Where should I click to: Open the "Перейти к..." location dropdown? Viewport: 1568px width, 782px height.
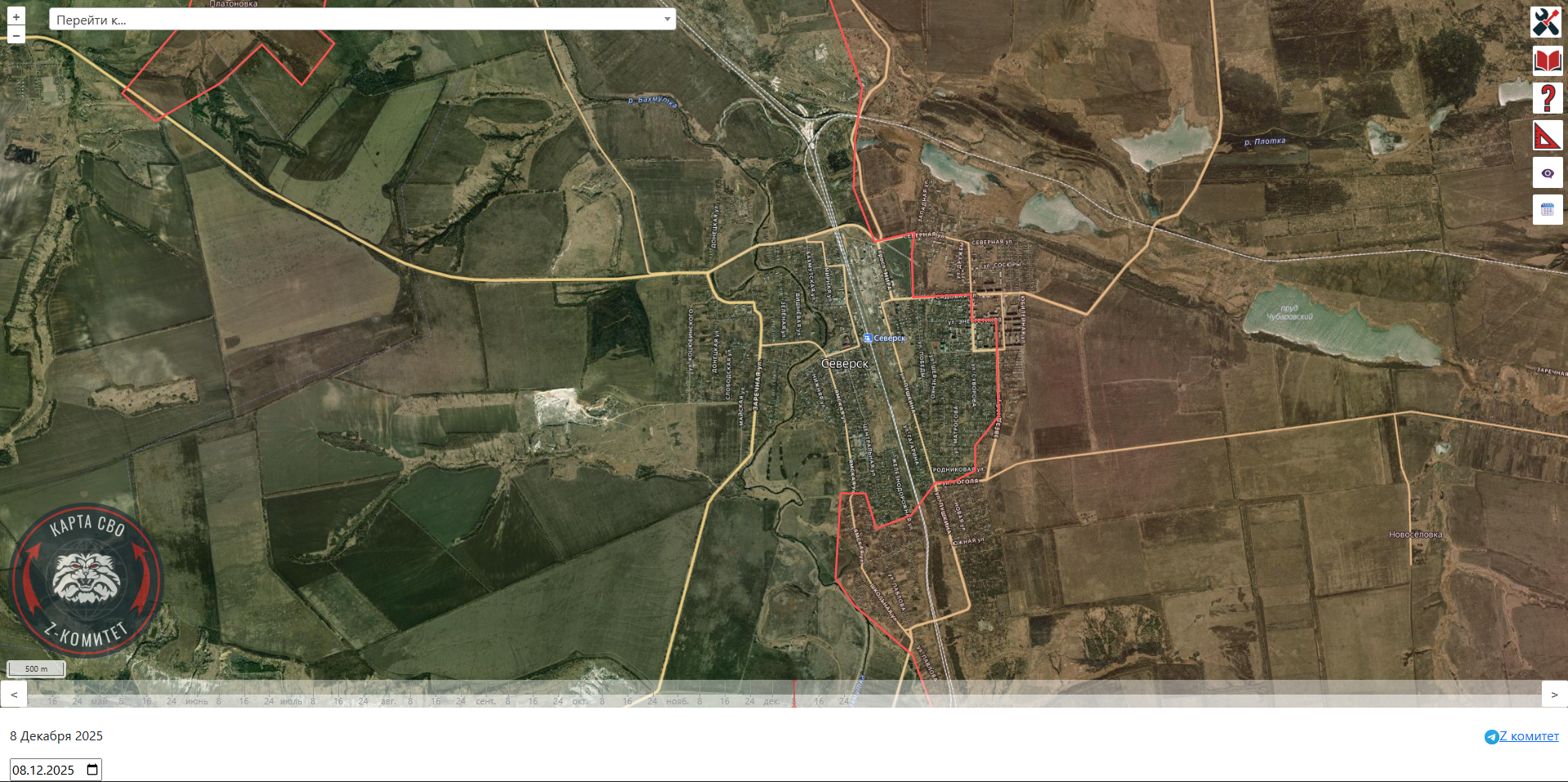362,20
